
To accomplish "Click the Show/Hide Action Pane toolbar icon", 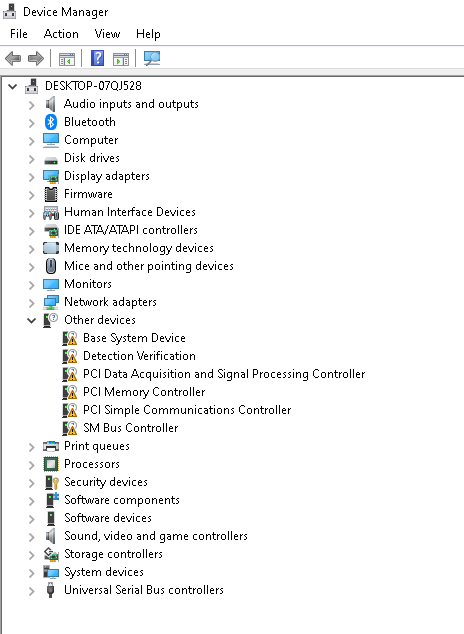I will 121,59.
